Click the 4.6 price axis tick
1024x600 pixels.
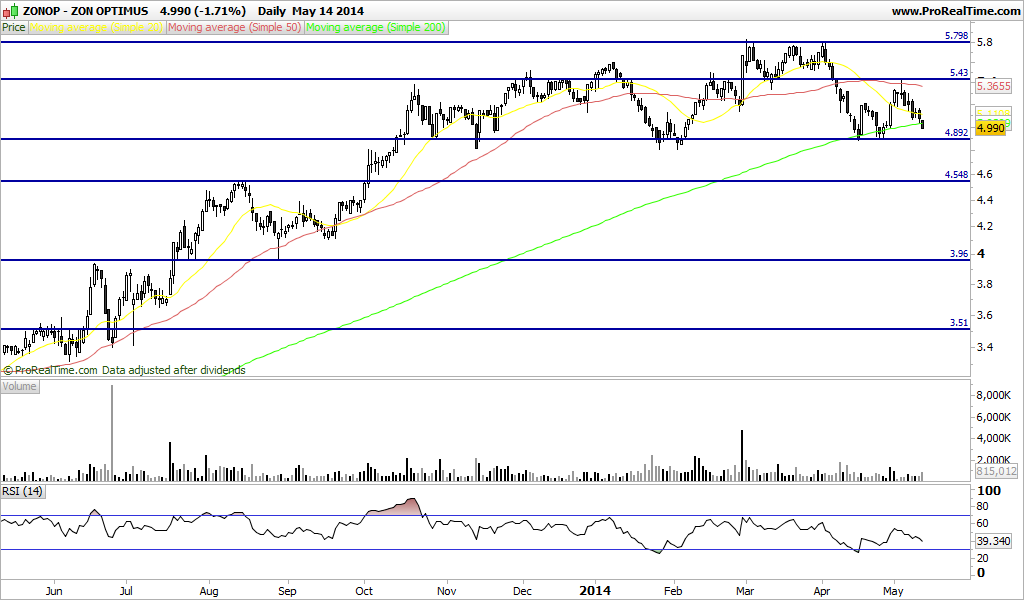[984, 174]
